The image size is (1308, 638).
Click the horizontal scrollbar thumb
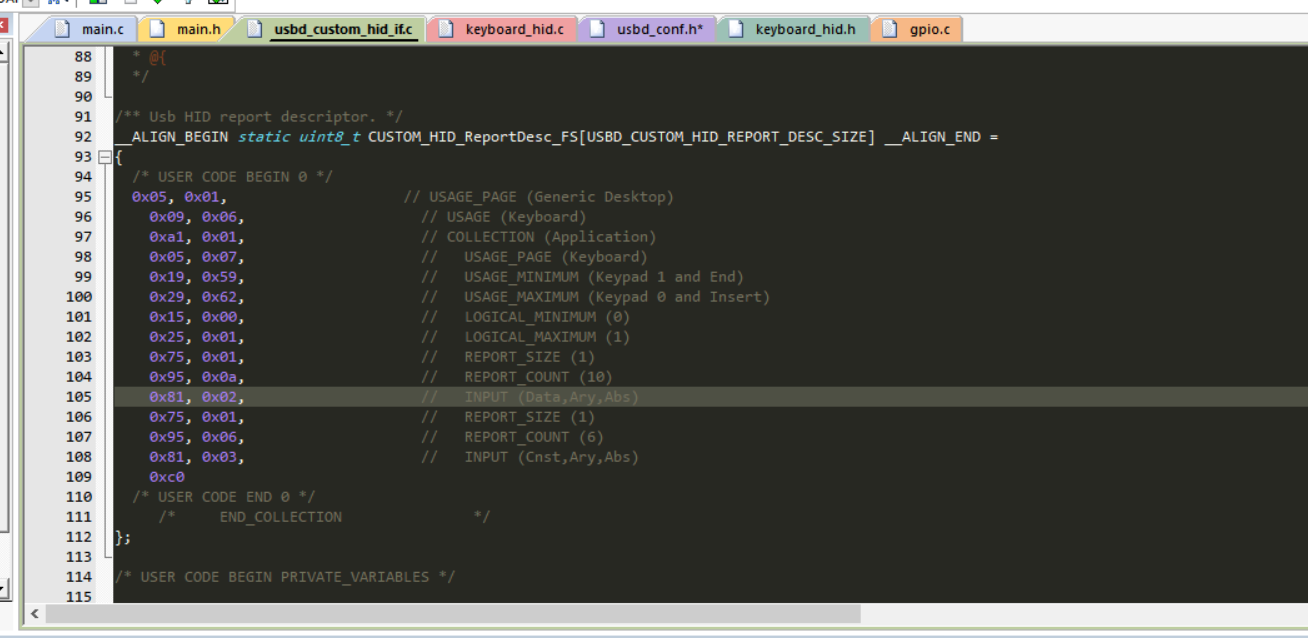453,613
